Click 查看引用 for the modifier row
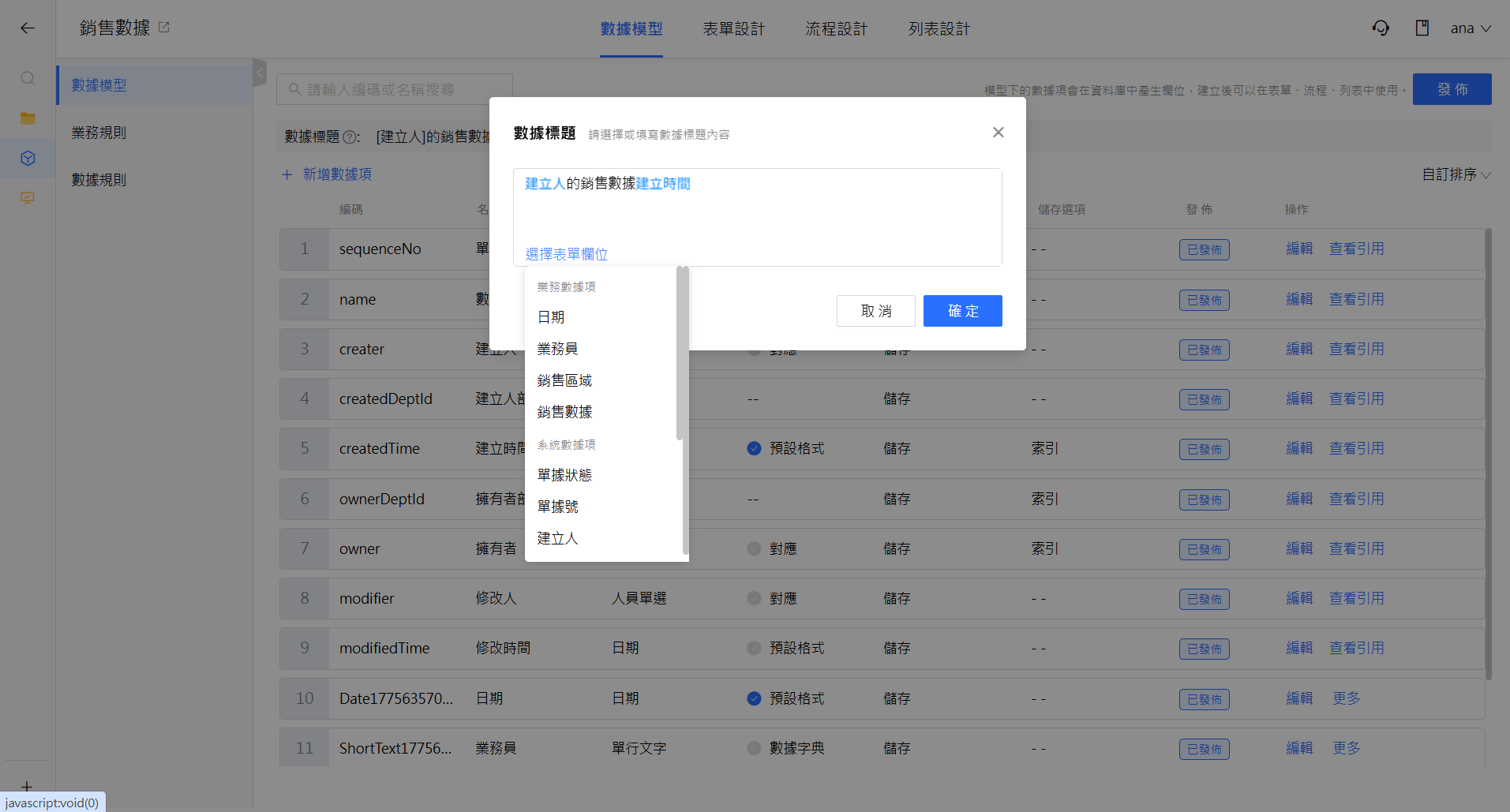Viewport: 1510px width, 812px height. (1357, 598)
